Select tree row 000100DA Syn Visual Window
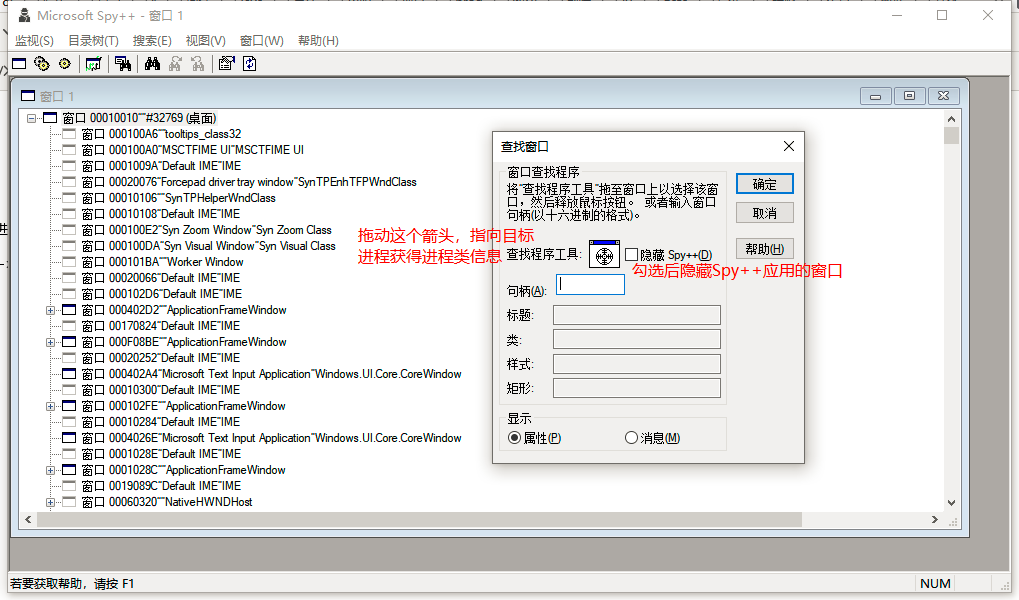The image size is (1019, 600). 209,246
